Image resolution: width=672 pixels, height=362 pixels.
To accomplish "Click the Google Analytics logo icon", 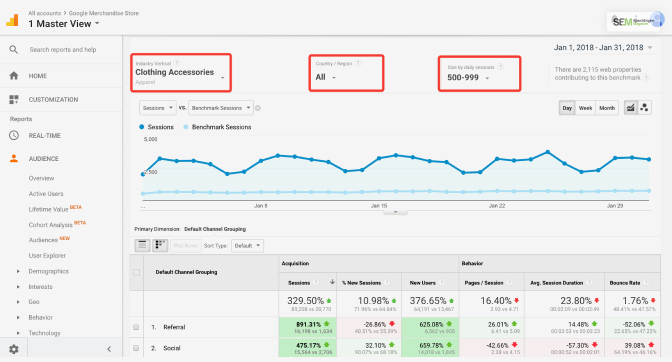I will coord(13,20).
